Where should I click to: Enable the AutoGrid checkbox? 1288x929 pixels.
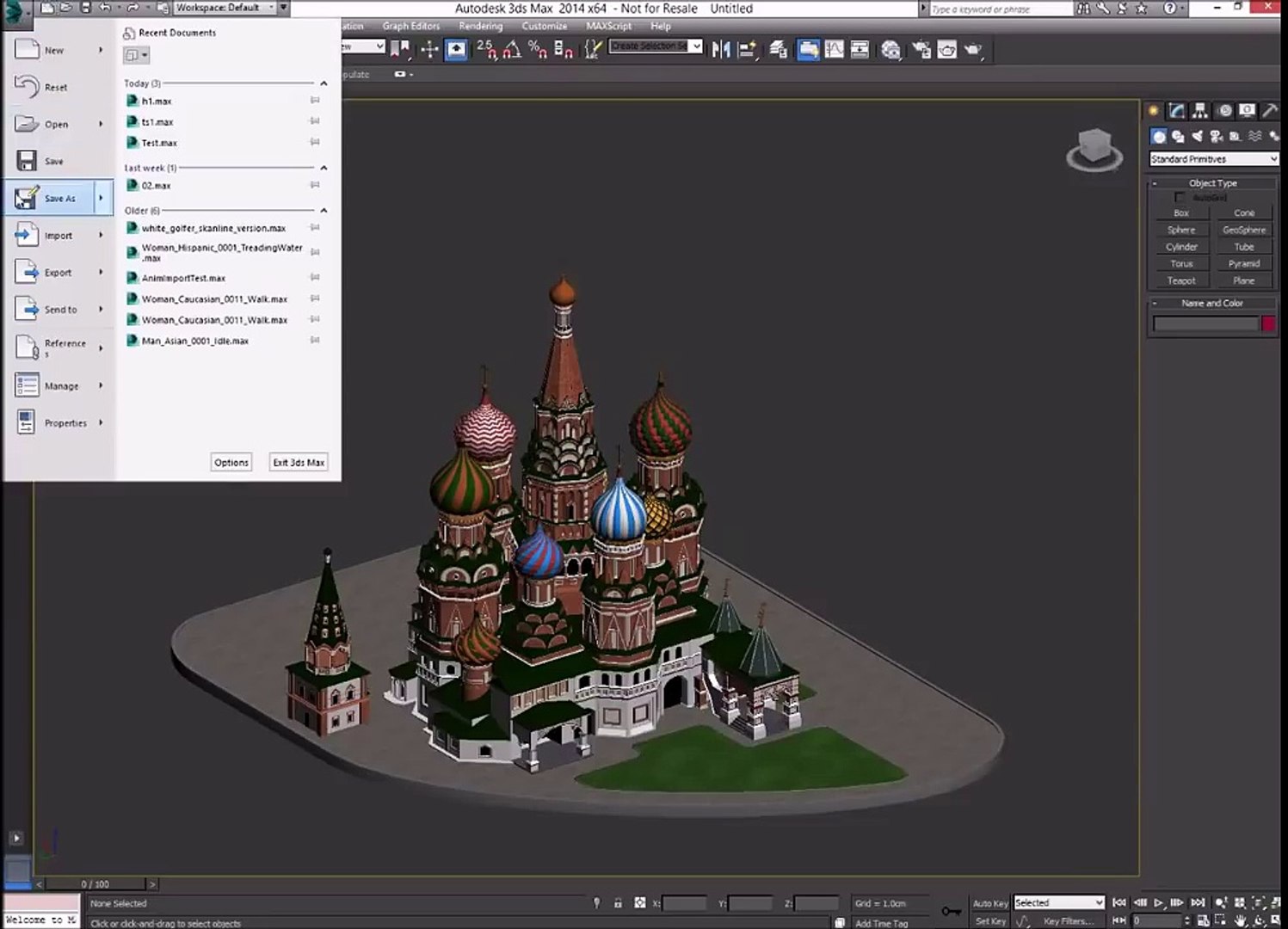click(1180, 198)
